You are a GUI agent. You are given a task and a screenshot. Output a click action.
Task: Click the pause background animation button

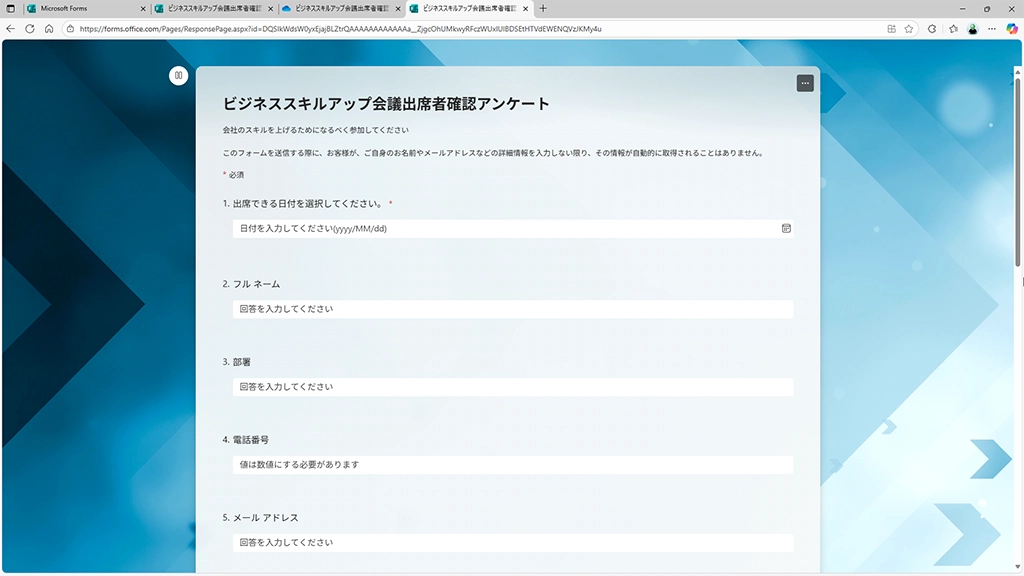(x=178, y=75)
